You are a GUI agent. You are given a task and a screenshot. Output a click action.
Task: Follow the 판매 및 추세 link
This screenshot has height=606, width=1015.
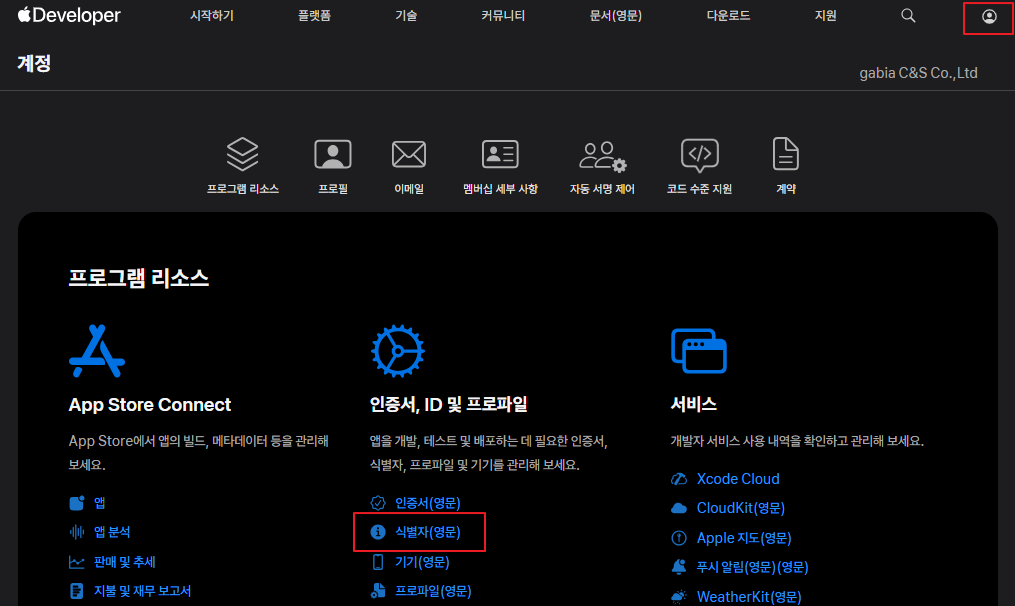(x=124, y=562)
